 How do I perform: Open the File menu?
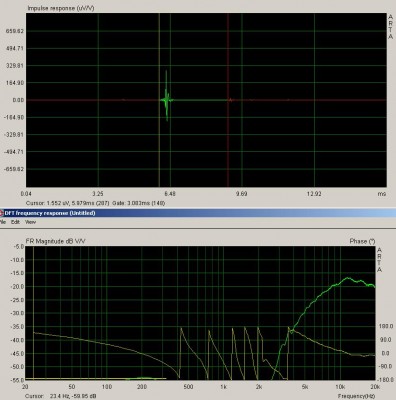[x=3, y=222]
